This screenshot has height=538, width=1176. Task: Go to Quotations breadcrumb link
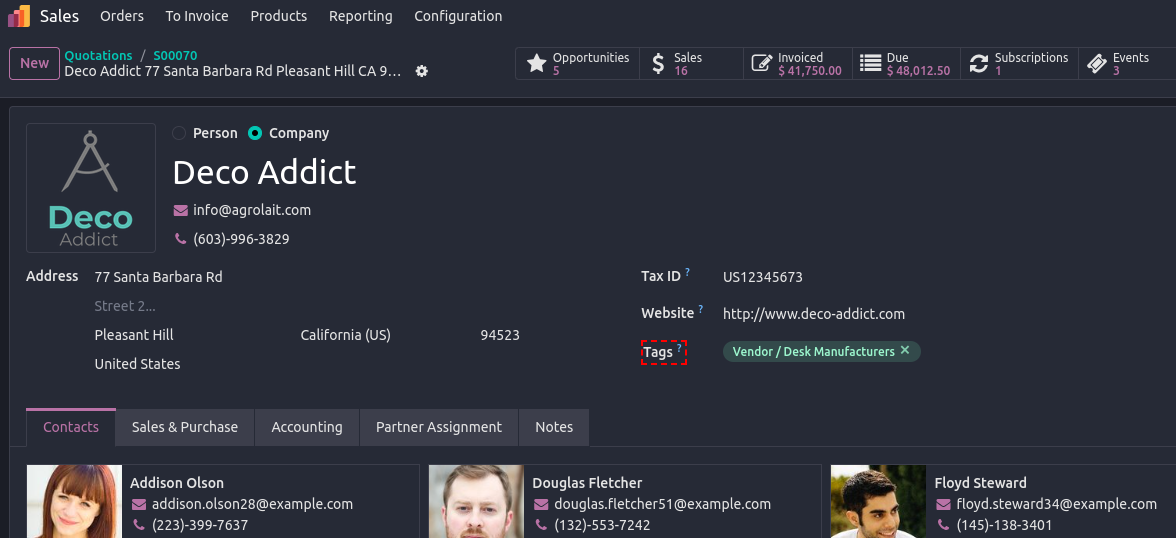(x=98, y=56)
